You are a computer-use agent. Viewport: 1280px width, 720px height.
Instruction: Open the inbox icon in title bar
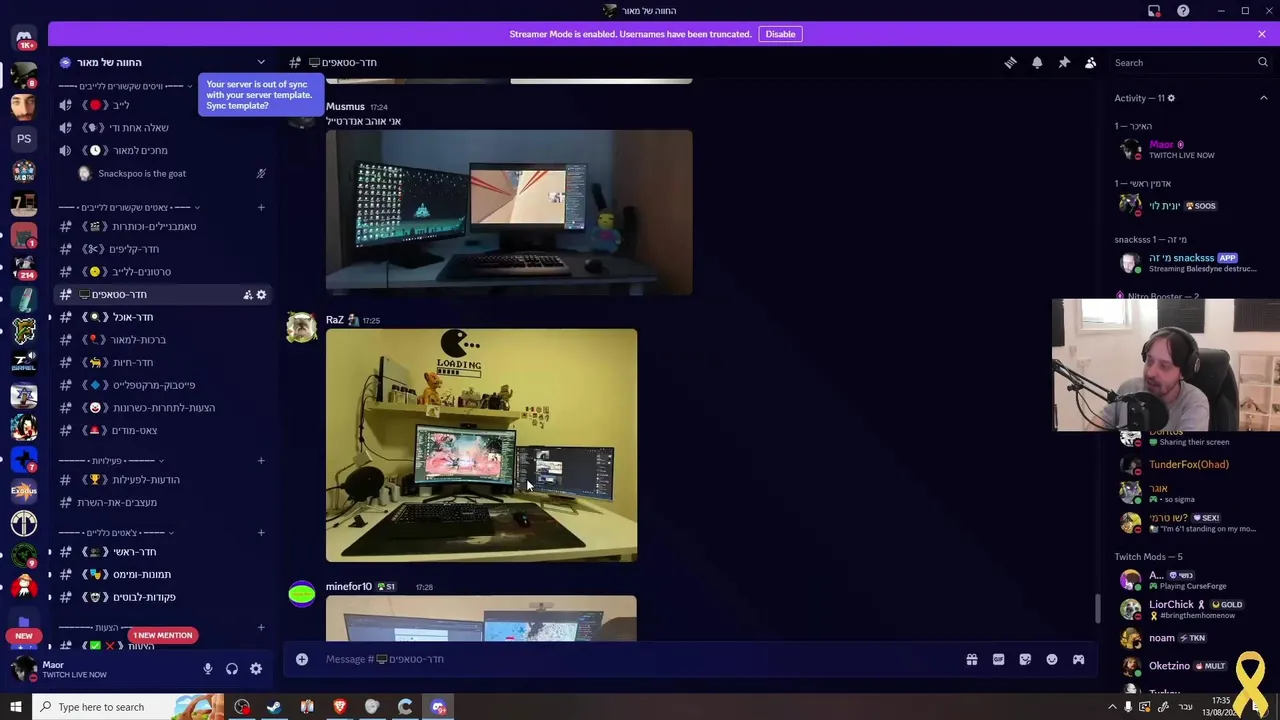click(x=1154, y=11)
